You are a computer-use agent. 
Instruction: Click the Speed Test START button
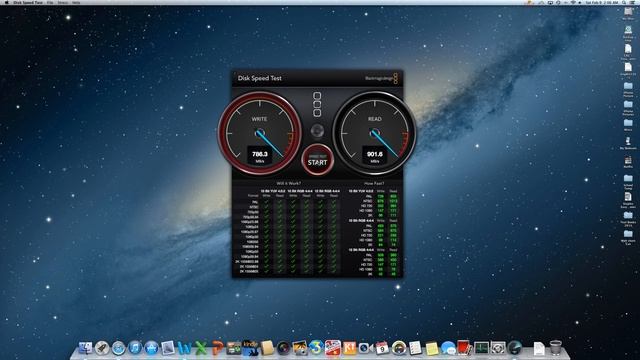pos(317,160)
